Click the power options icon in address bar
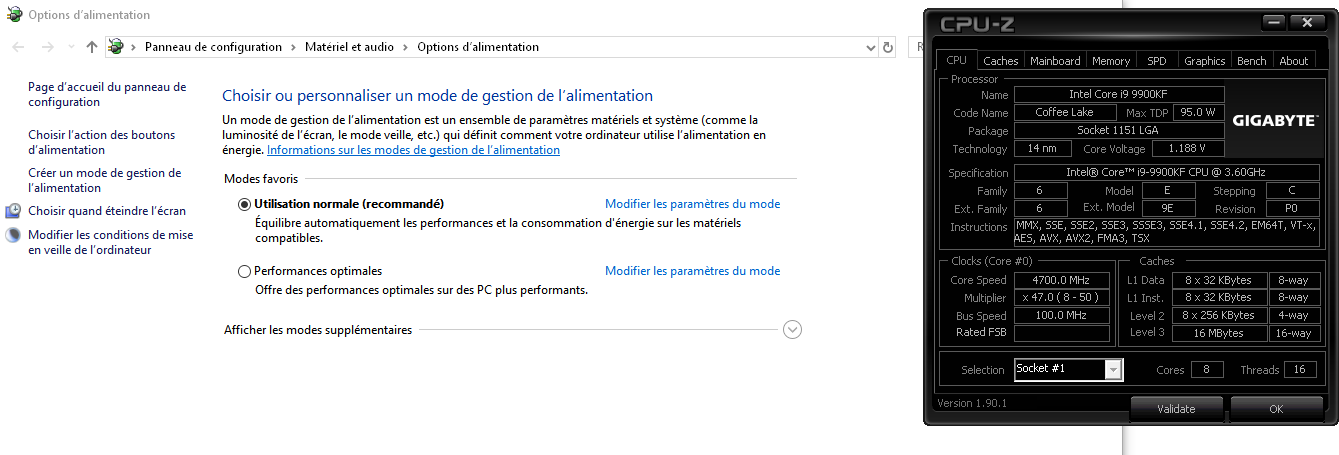1339x455 pixels. pyautogui.click(x=116, y=47)
